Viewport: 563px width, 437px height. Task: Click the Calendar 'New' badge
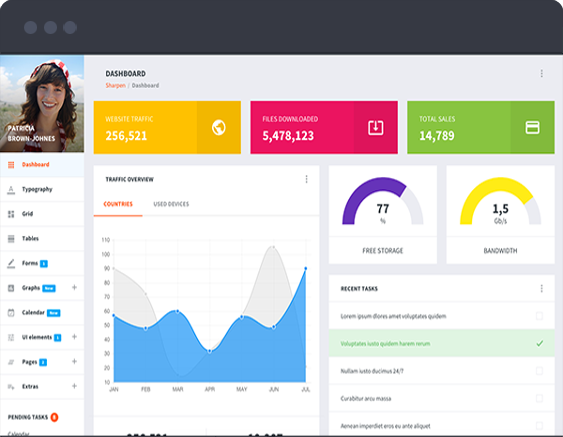(x=53, y=313)
